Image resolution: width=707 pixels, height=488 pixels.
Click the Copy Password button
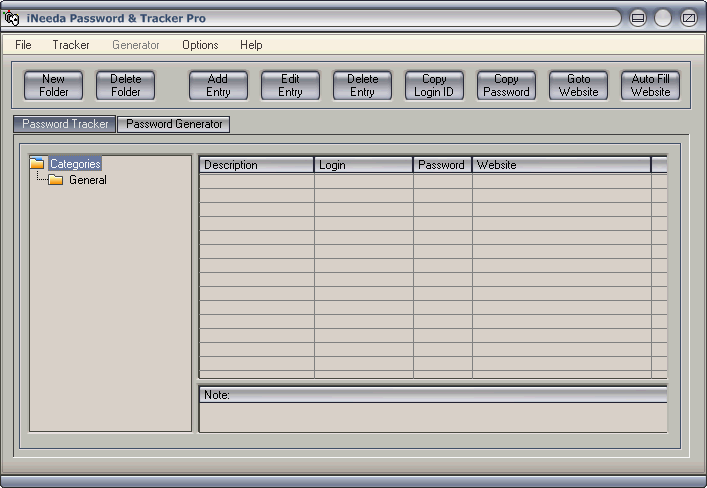(506, 85)
